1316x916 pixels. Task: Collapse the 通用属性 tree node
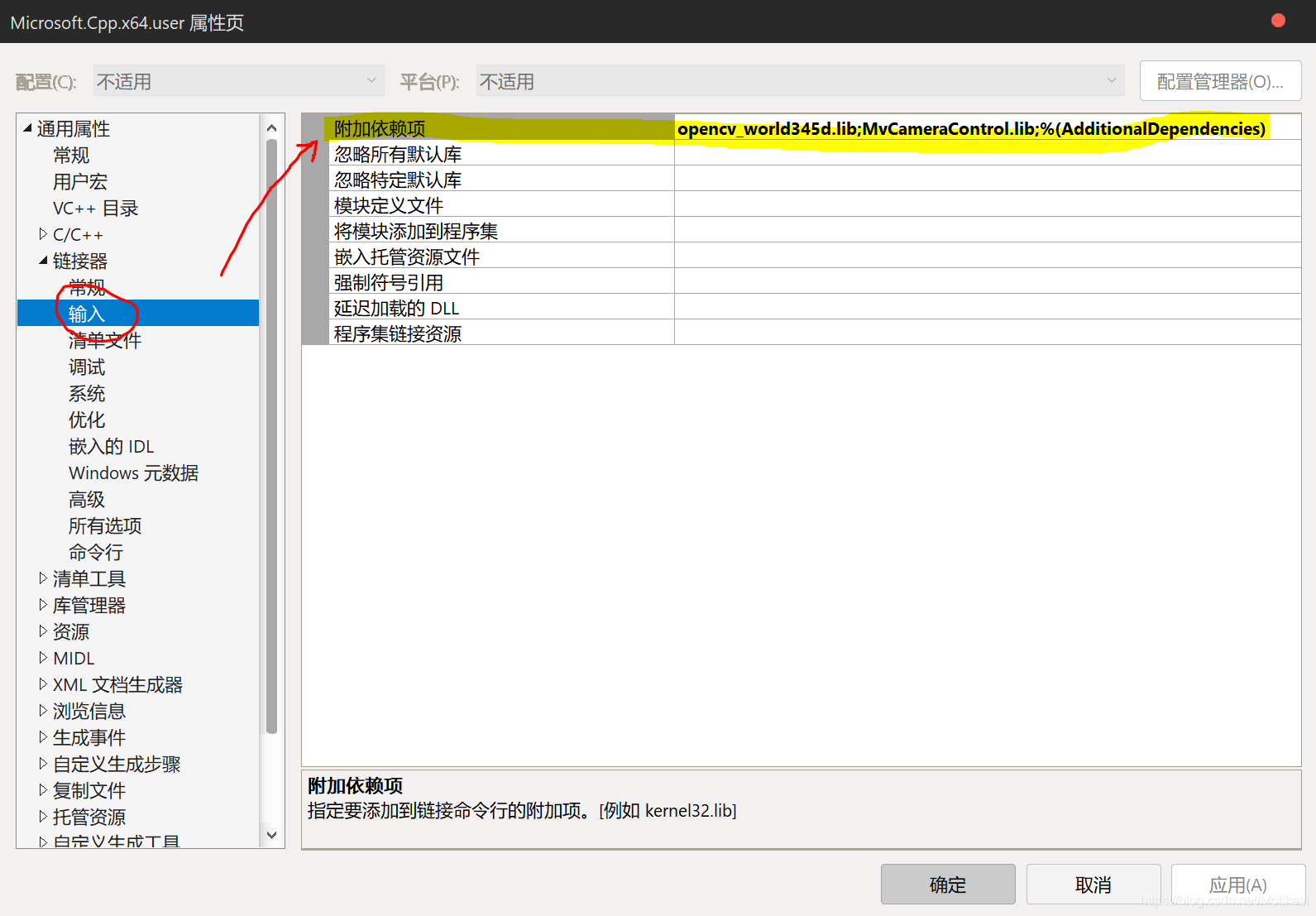[27, 128]
